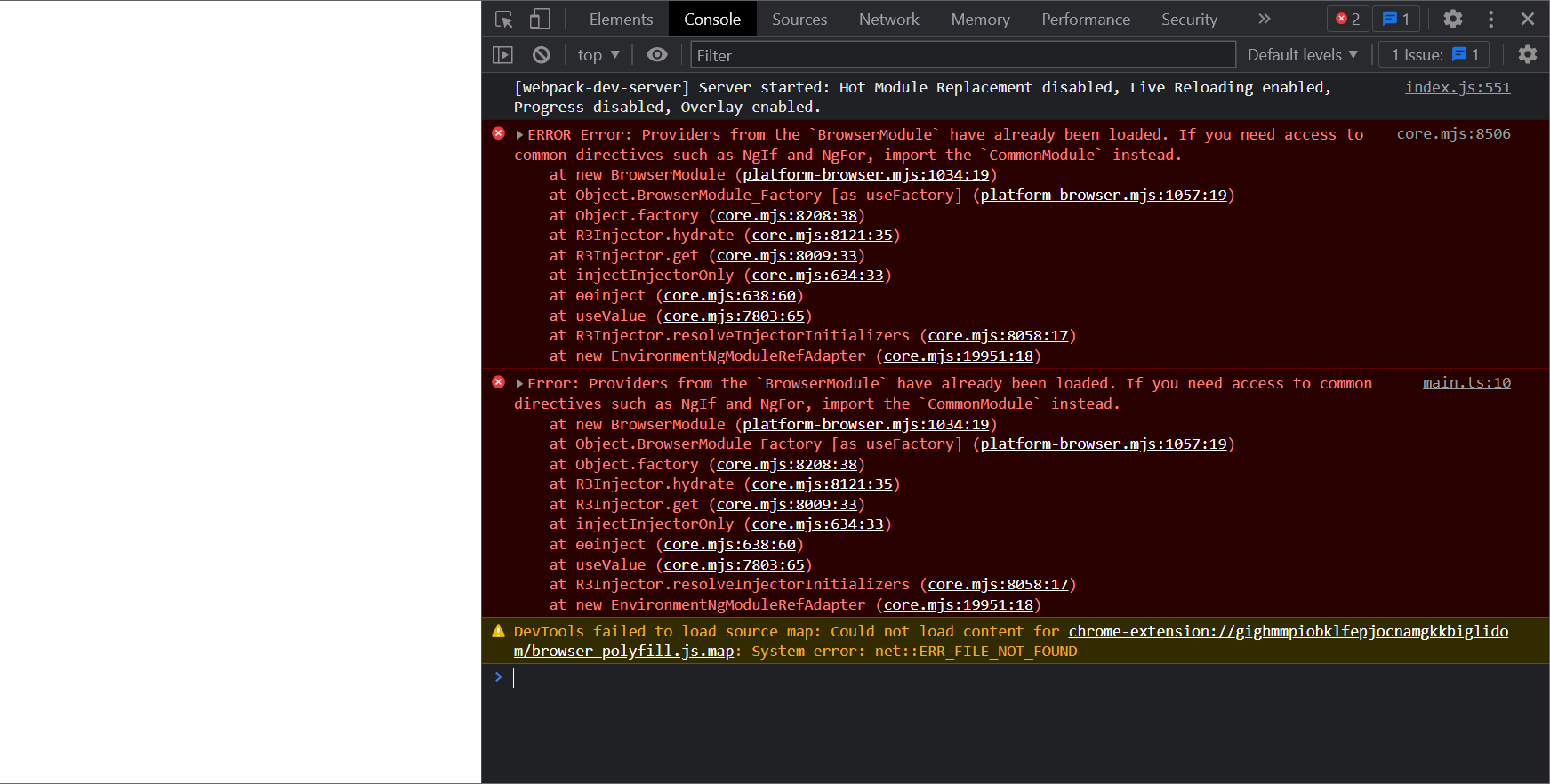Expand the more tabs chevron
The image size is (1550, 784).
(x=1264, y=19)
